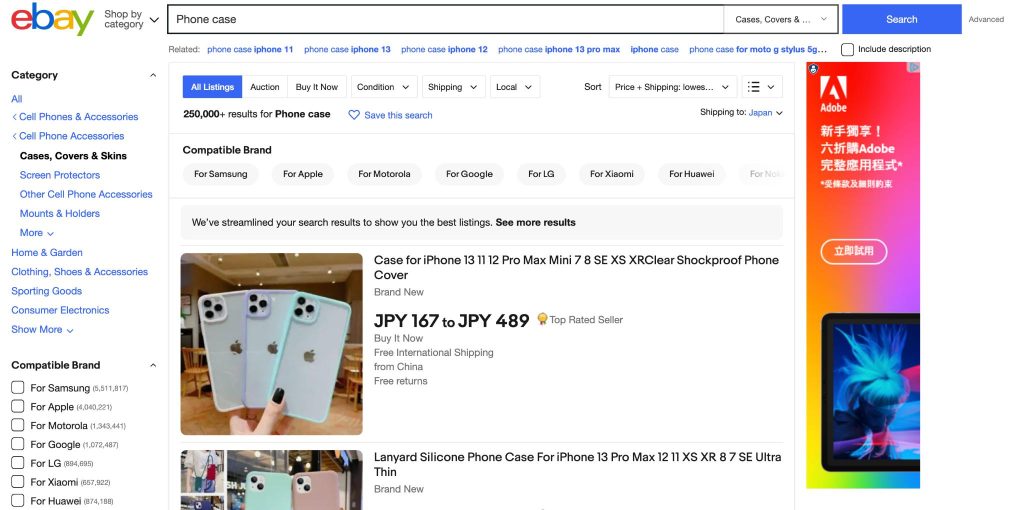Click See more results link
Image resolution: width=1024 pixels, height=510 pixels.
pyautogui.click(x=536, y=223)
